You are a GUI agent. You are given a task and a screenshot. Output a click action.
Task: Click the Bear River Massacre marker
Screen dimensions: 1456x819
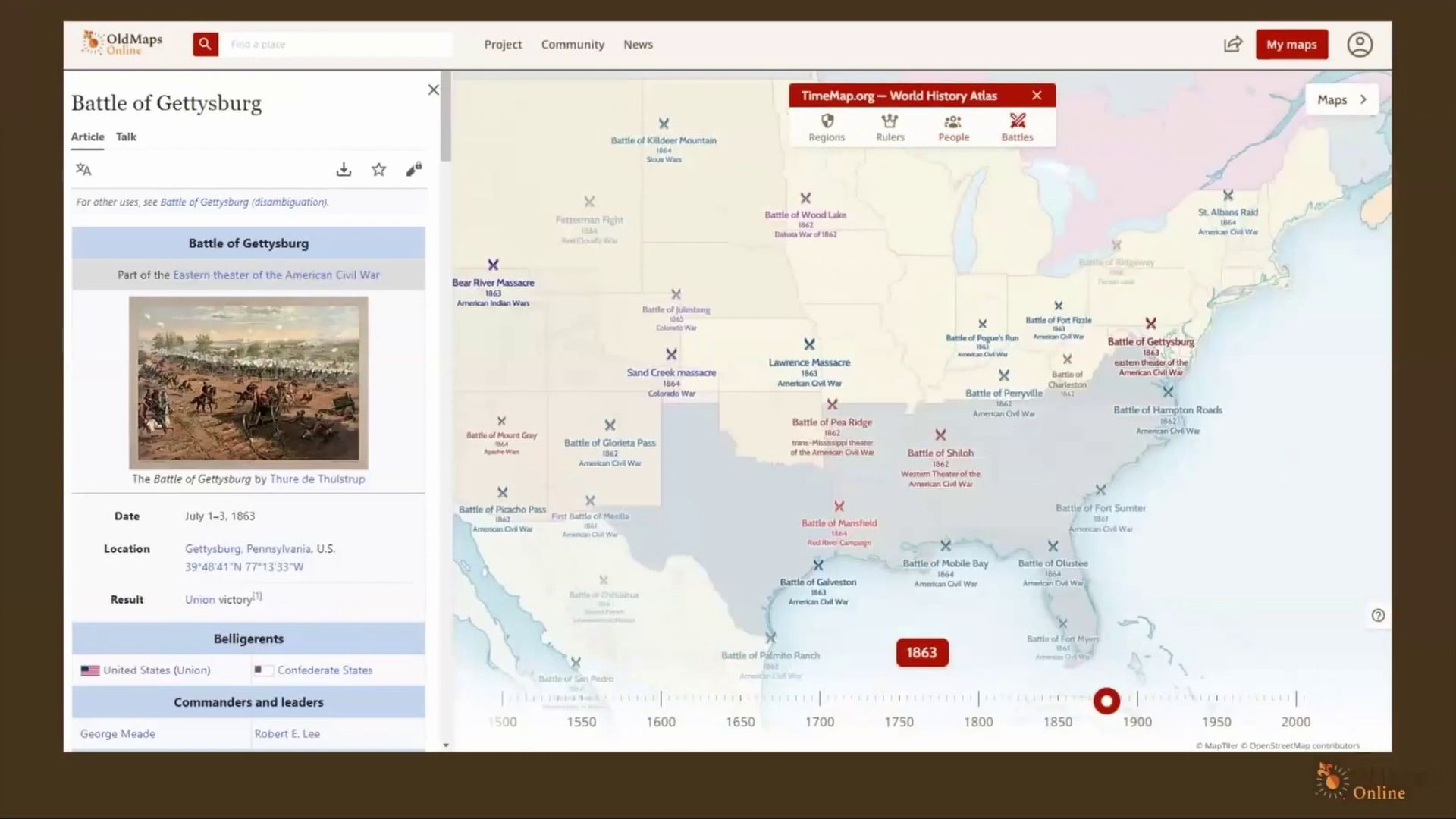[493, 265]
